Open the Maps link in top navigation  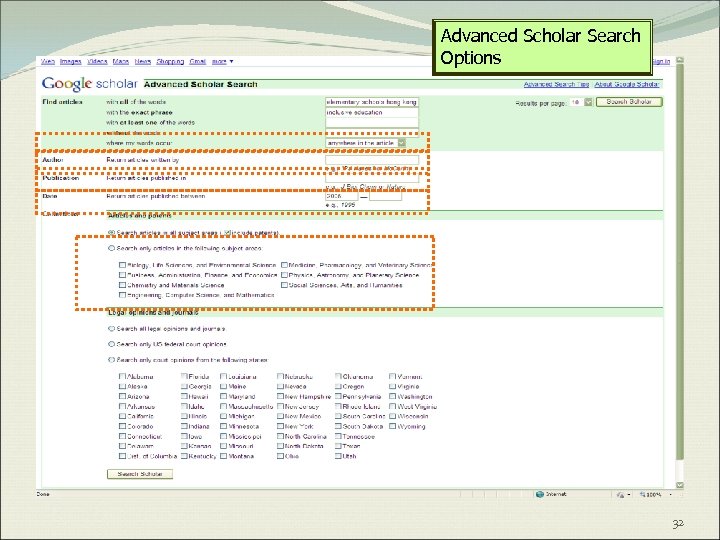coord(121,62)
